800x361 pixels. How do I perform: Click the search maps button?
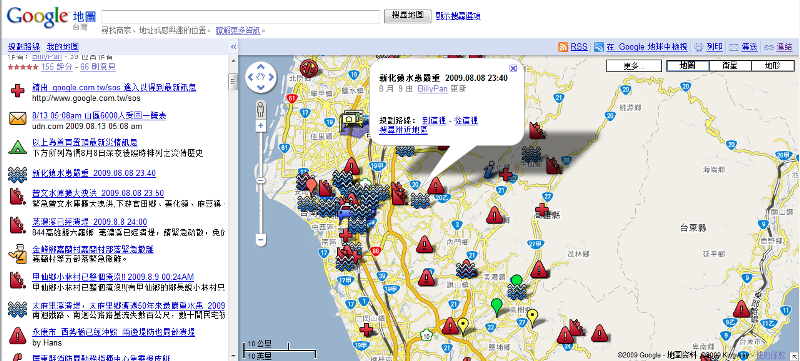click(408, 16)
